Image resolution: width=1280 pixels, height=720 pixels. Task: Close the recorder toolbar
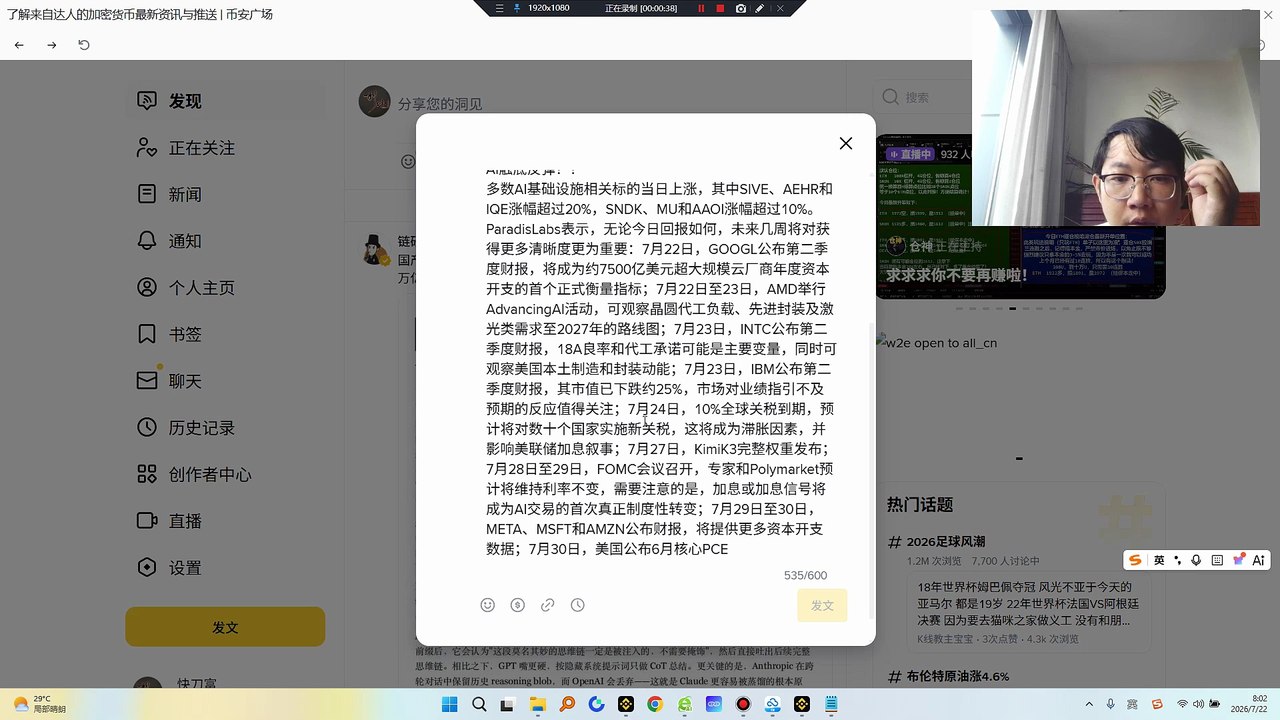tap(780, 8)
